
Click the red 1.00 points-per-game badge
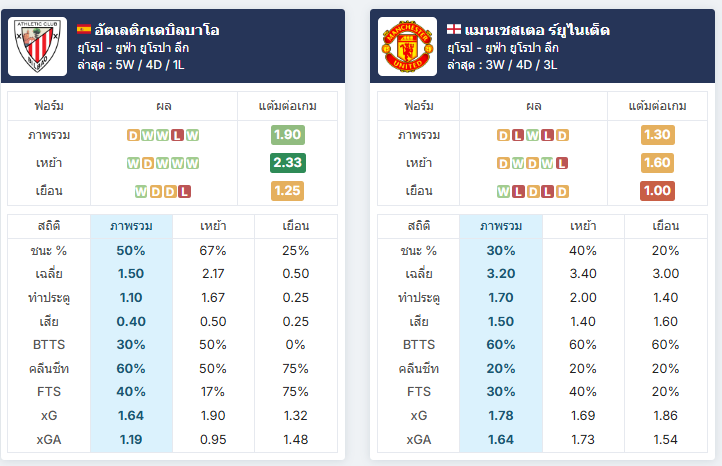pyautogui.click(x=657, y=191)
